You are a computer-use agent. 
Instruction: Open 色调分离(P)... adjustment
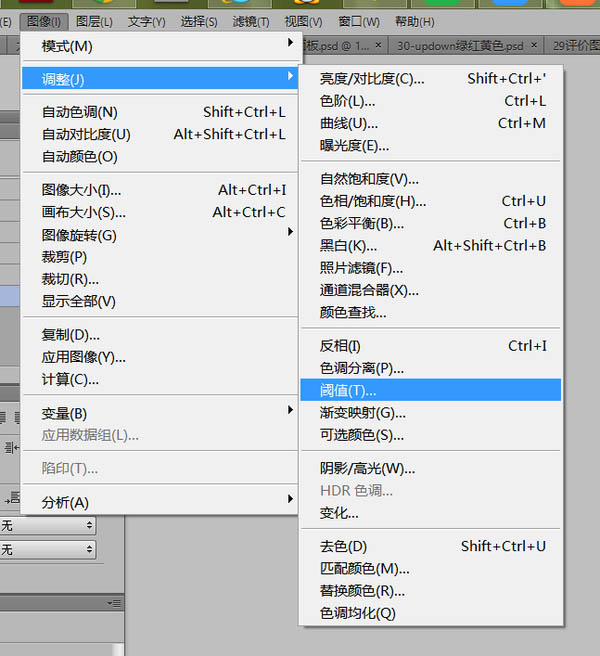click(431, 368)
